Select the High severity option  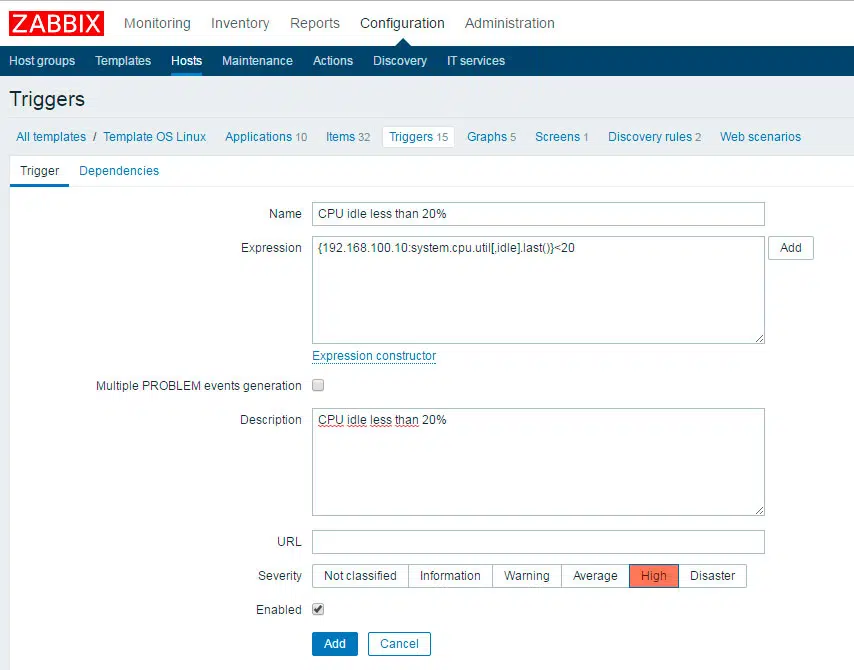click(653, 576)
